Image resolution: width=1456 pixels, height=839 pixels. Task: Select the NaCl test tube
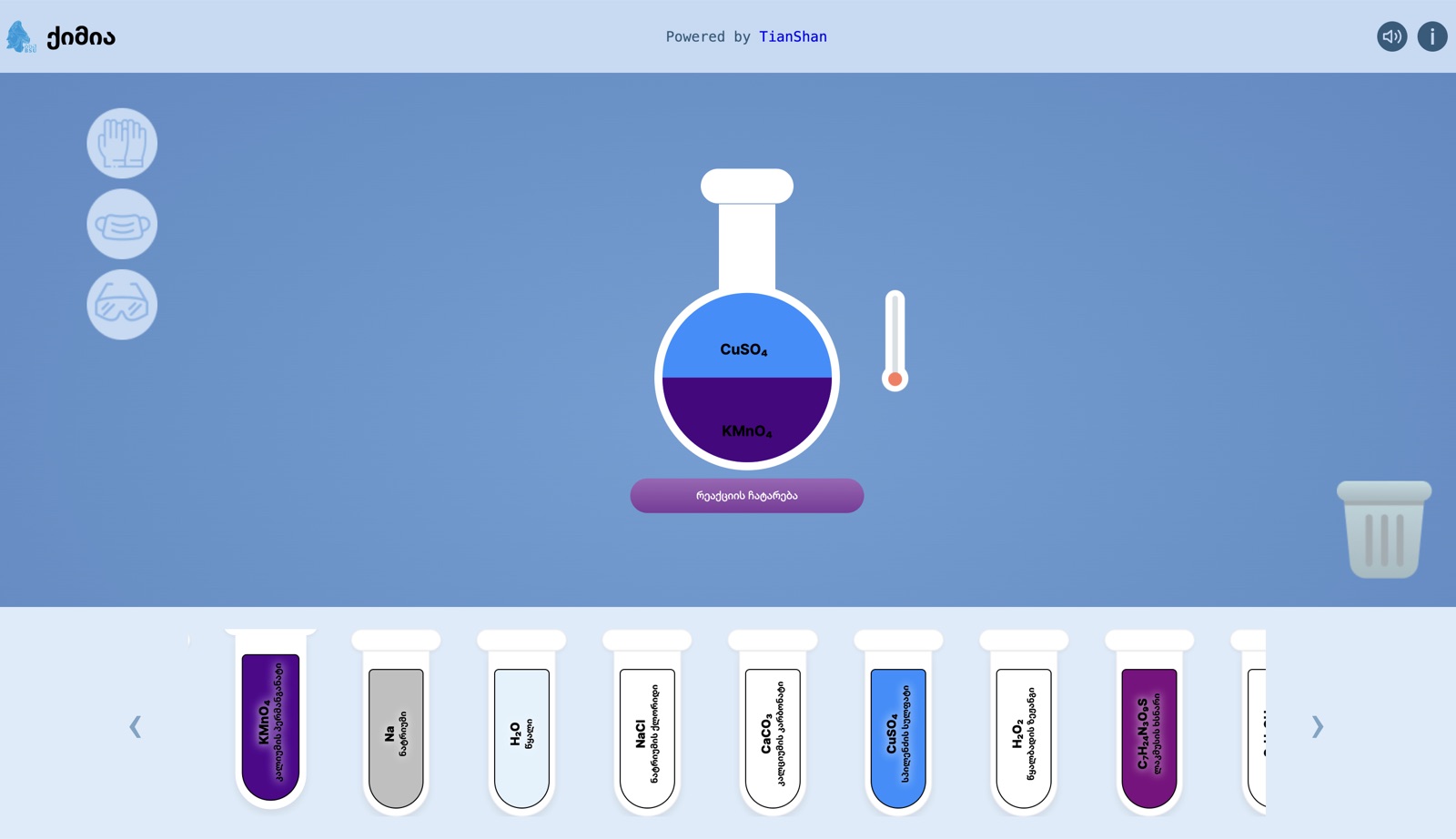[x=647, y=723]
